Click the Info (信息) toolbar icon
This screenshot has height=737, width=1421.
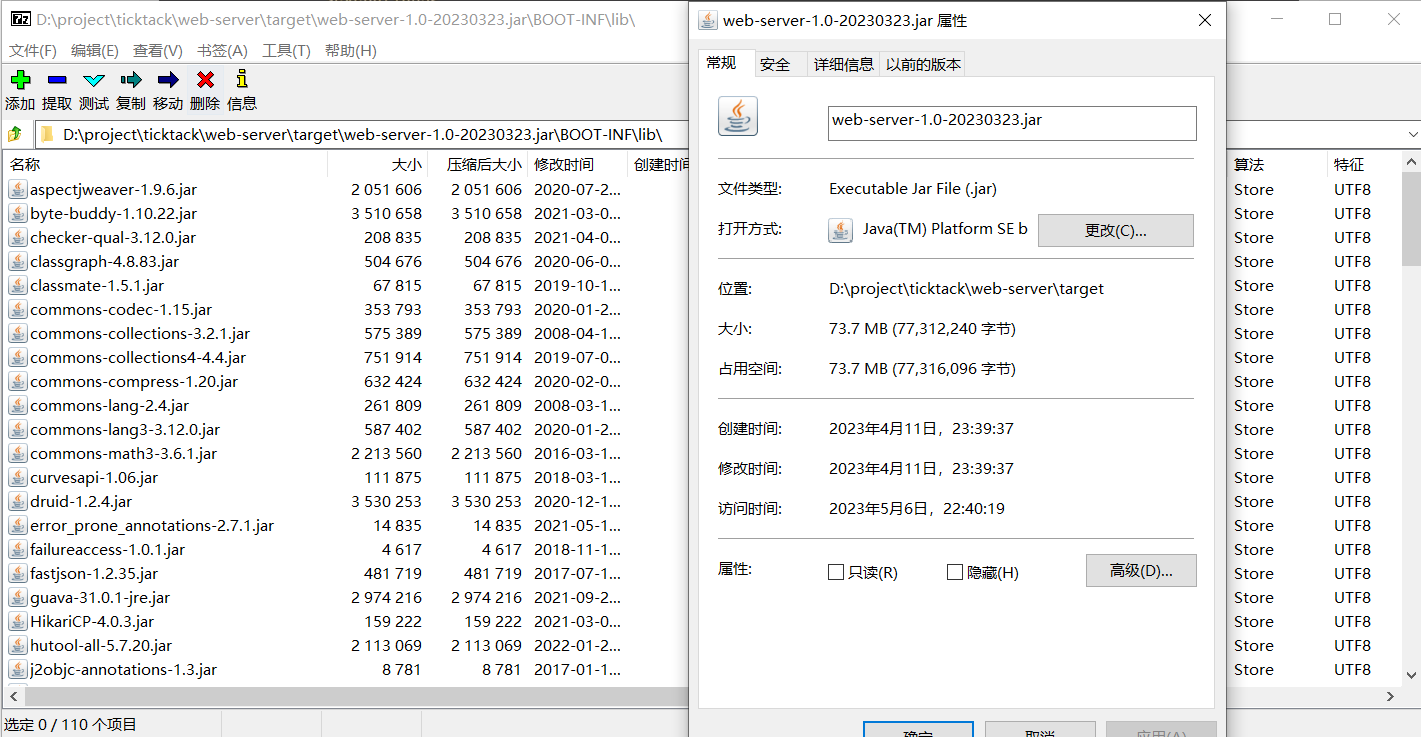pyautogui.click(x=241, y=80)
